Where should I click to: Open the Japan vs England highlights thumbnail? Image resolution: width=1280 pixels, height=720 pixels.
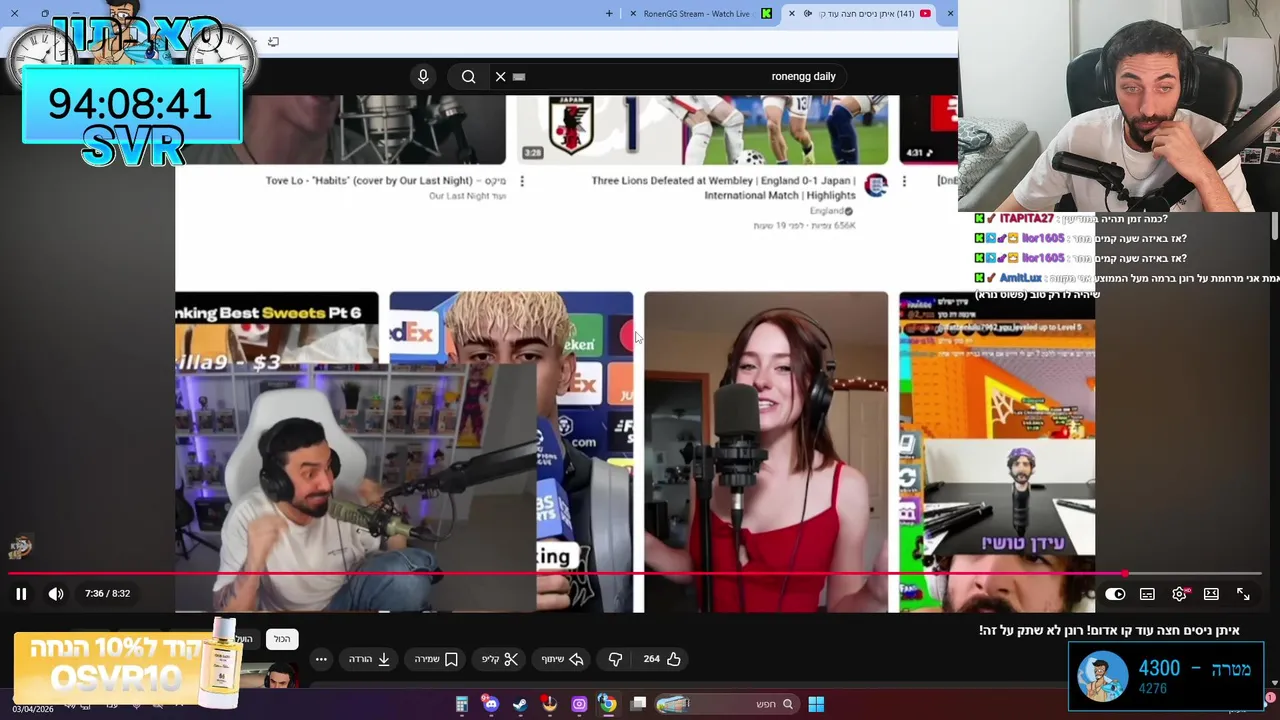(x=702, y=130)
